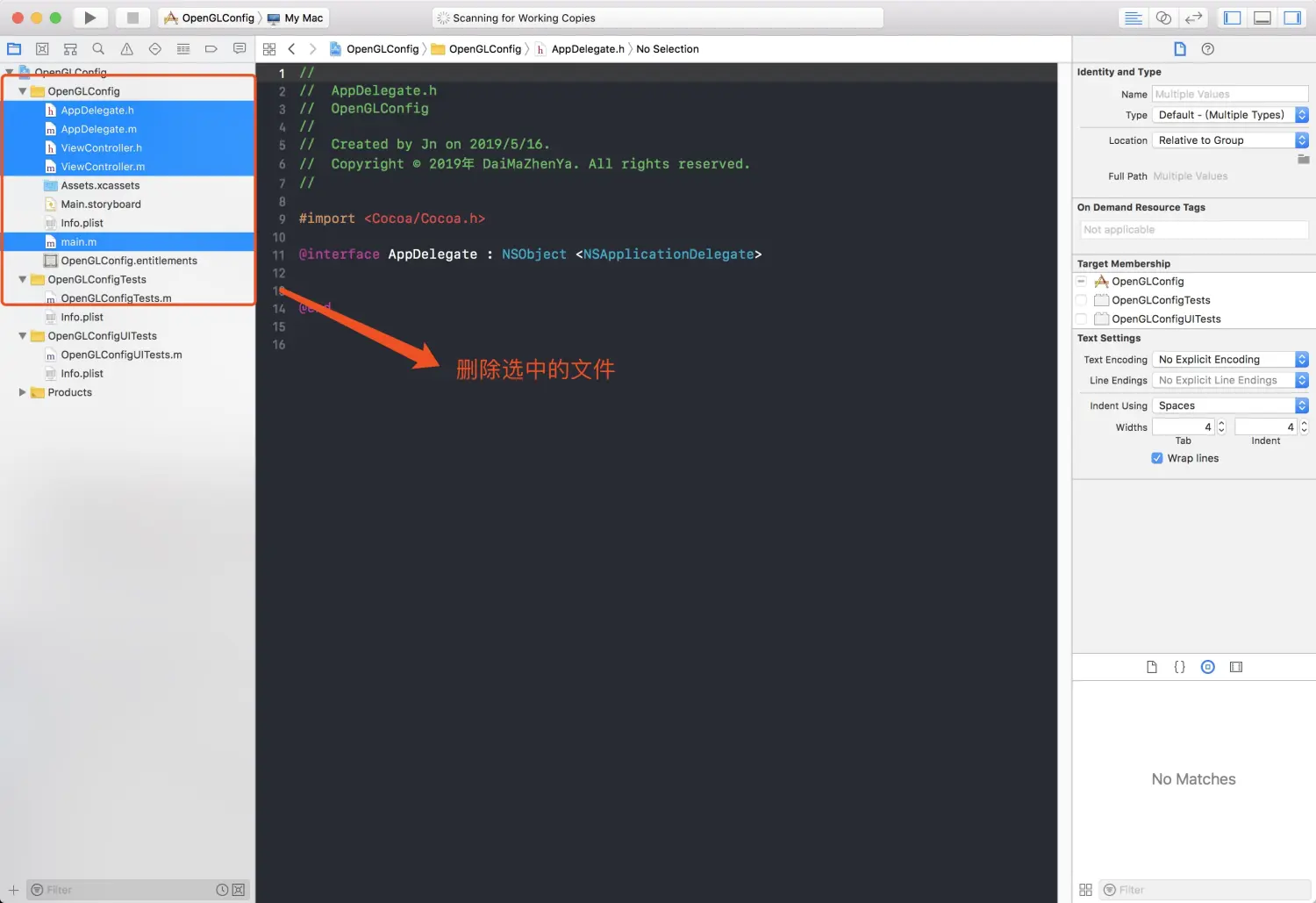This screenshot has width=1316, height=903.
Task: Toggle the Navigator panel visibility
Action: coord(1232,18)
